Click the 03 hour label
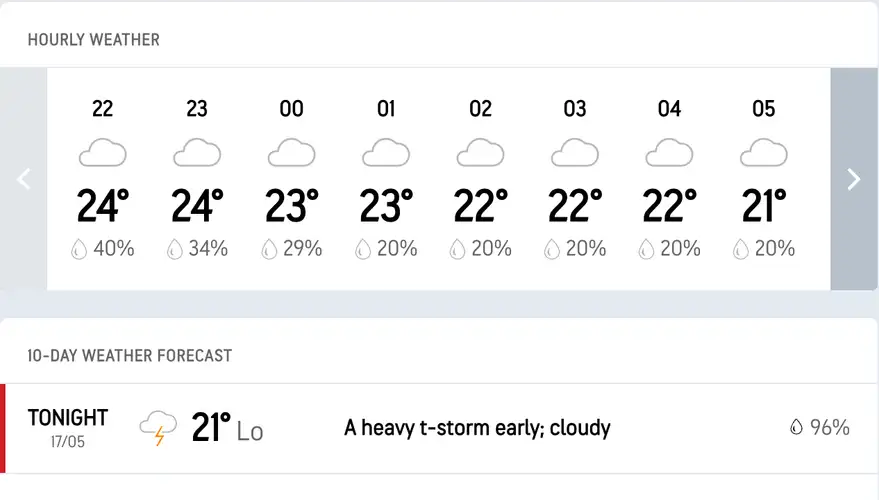Image resolution: width=879 pixels, height=500 pixels. coord(575,109)
